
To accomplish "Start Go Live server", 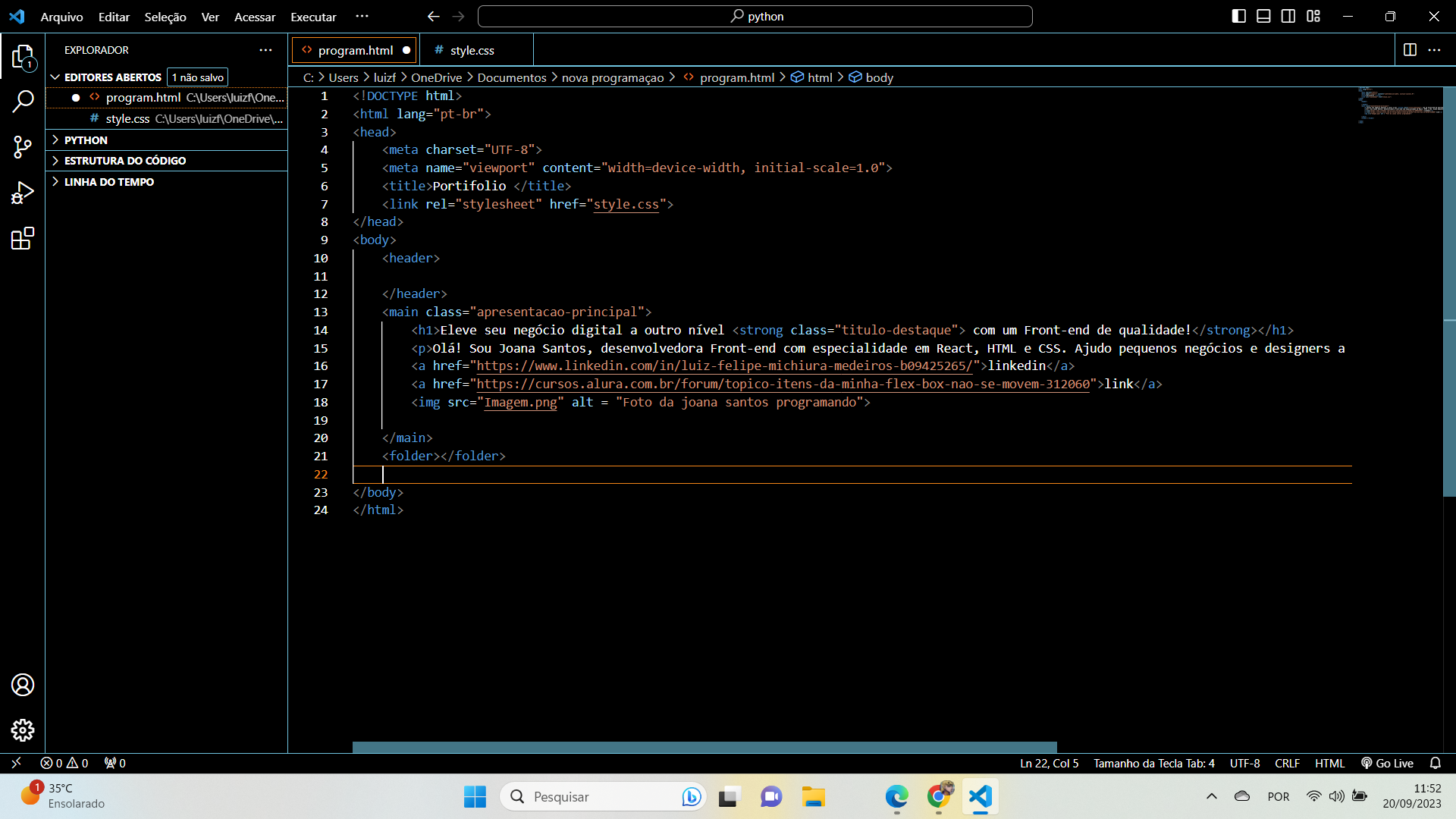I will coord(1387,763).
